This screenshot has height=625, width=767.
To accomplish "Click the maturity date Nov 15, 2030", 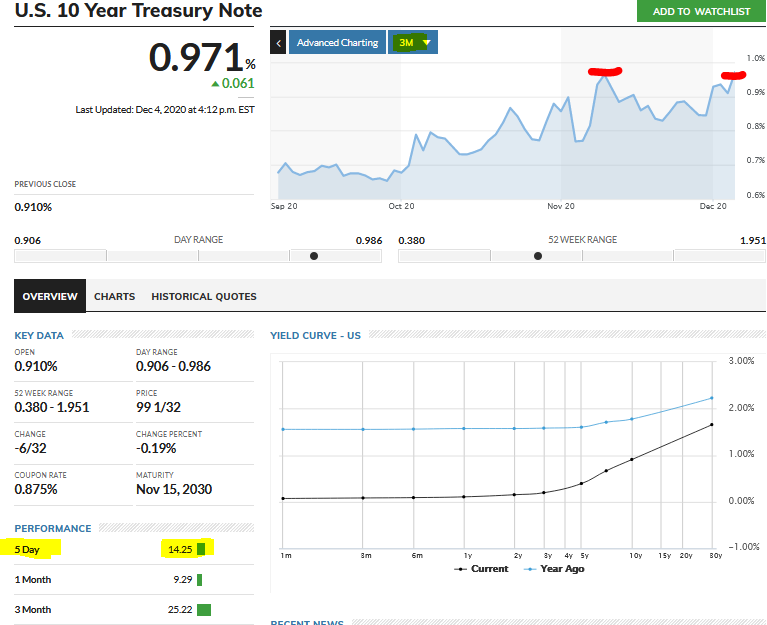I will tap(174, 490).
